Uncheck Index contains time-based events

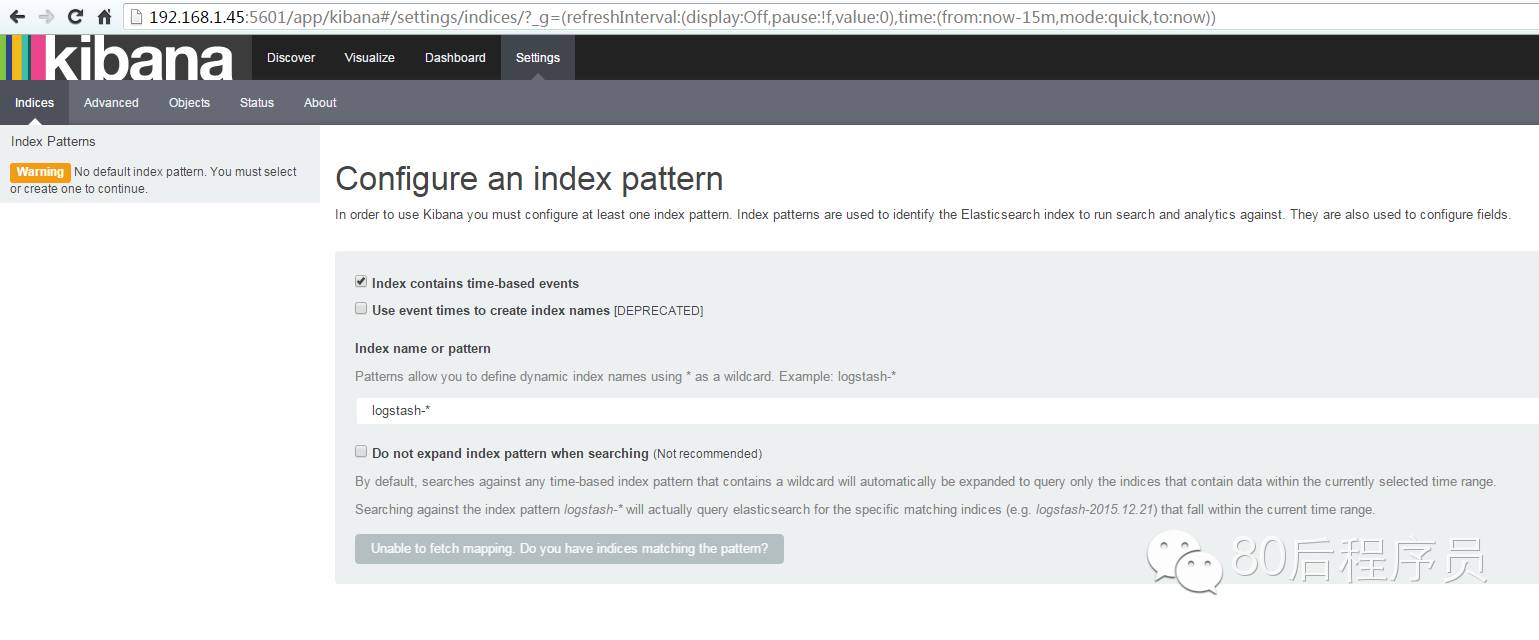[361, 282]
